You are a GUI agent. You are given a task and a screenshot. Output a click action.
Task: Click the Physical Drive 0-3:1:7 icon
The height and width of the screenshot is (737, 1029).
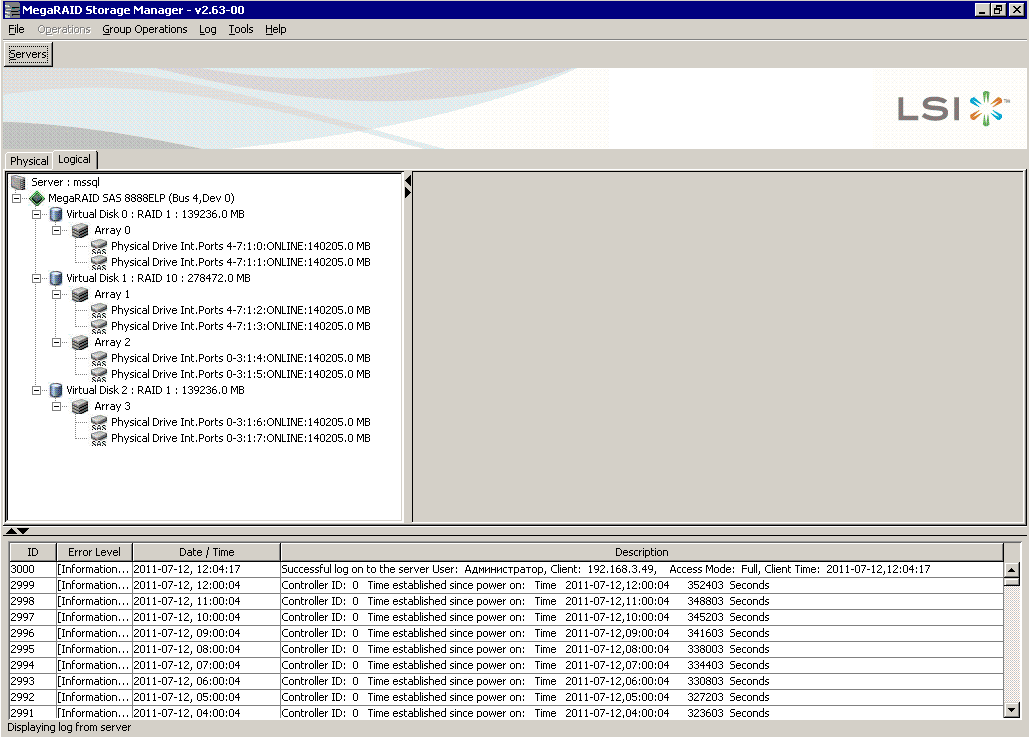point(99,438)
